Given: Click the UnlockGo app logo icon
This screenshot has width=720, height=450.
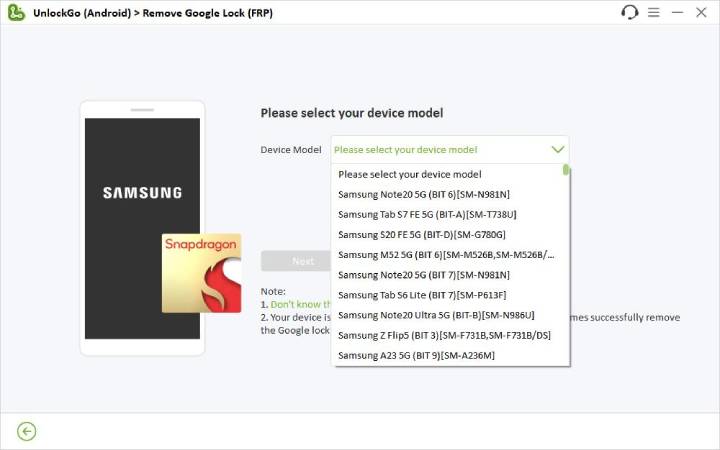Looking at the screenshot, I should 17,12.
